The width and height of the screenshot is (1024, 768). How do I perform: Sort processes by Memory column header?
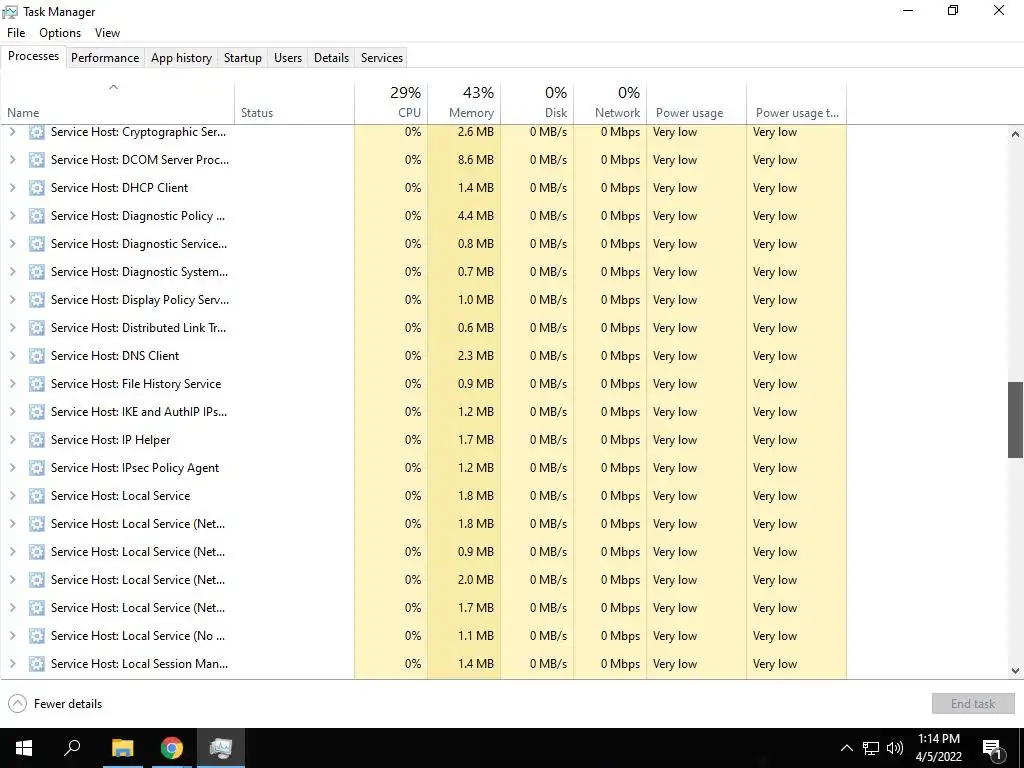(464, 104)
